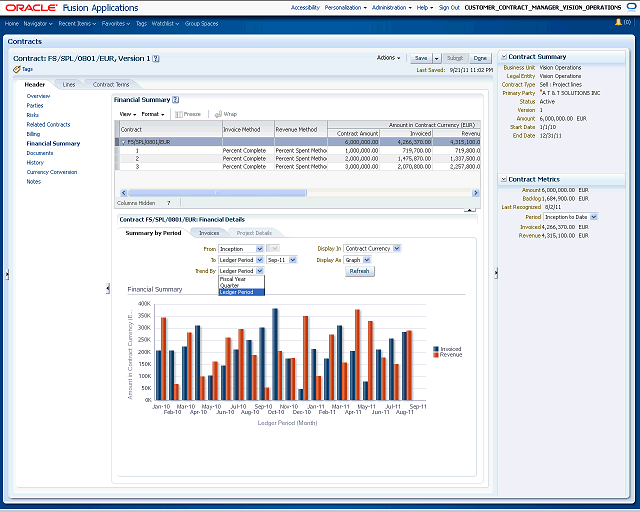Click left arrow of table scrollbar
The image size is (640, 512).
(x=124, y=193)
